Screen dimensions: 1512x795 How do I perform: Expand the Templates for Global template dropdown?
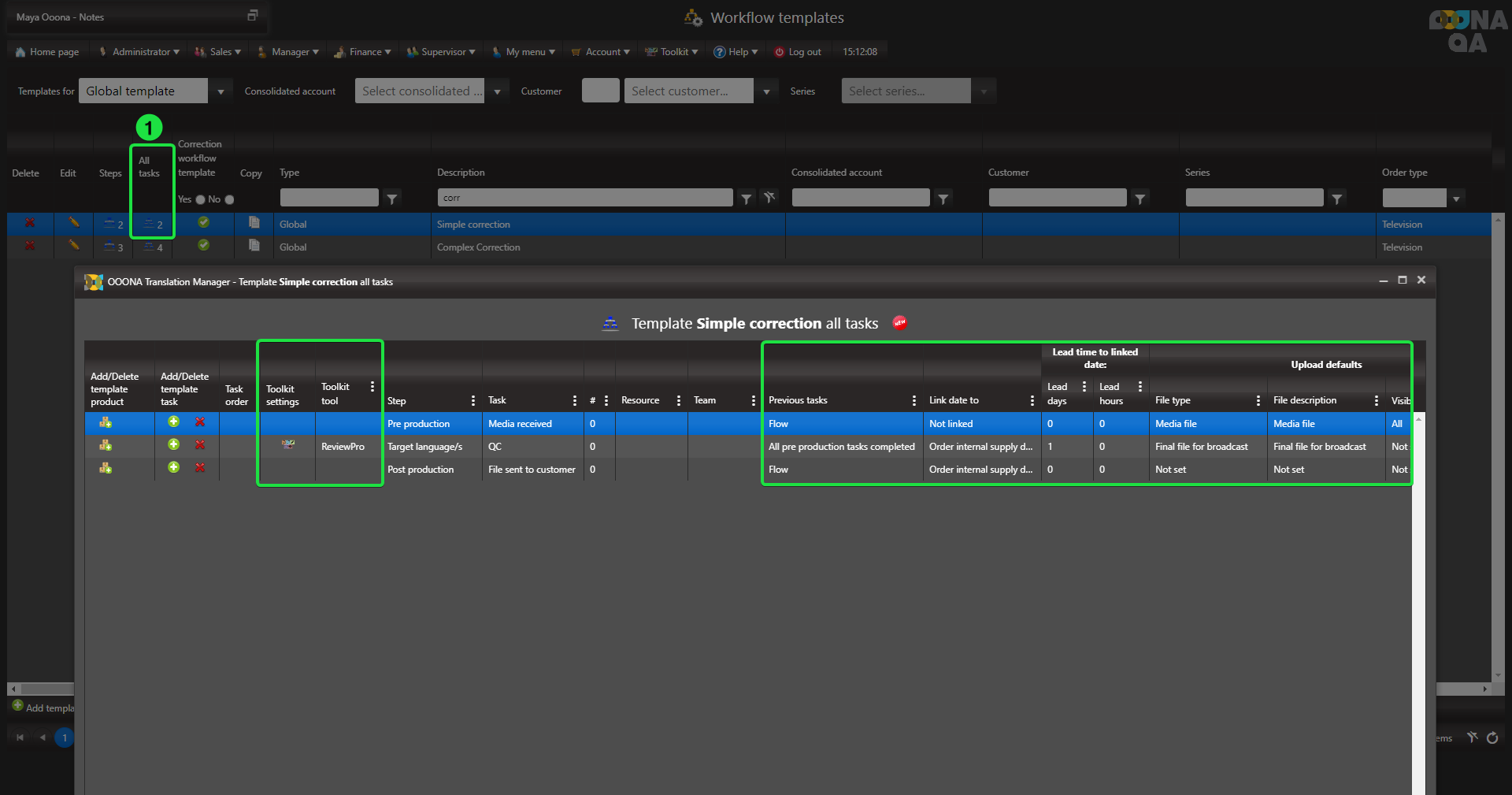[x=220, y=91]
